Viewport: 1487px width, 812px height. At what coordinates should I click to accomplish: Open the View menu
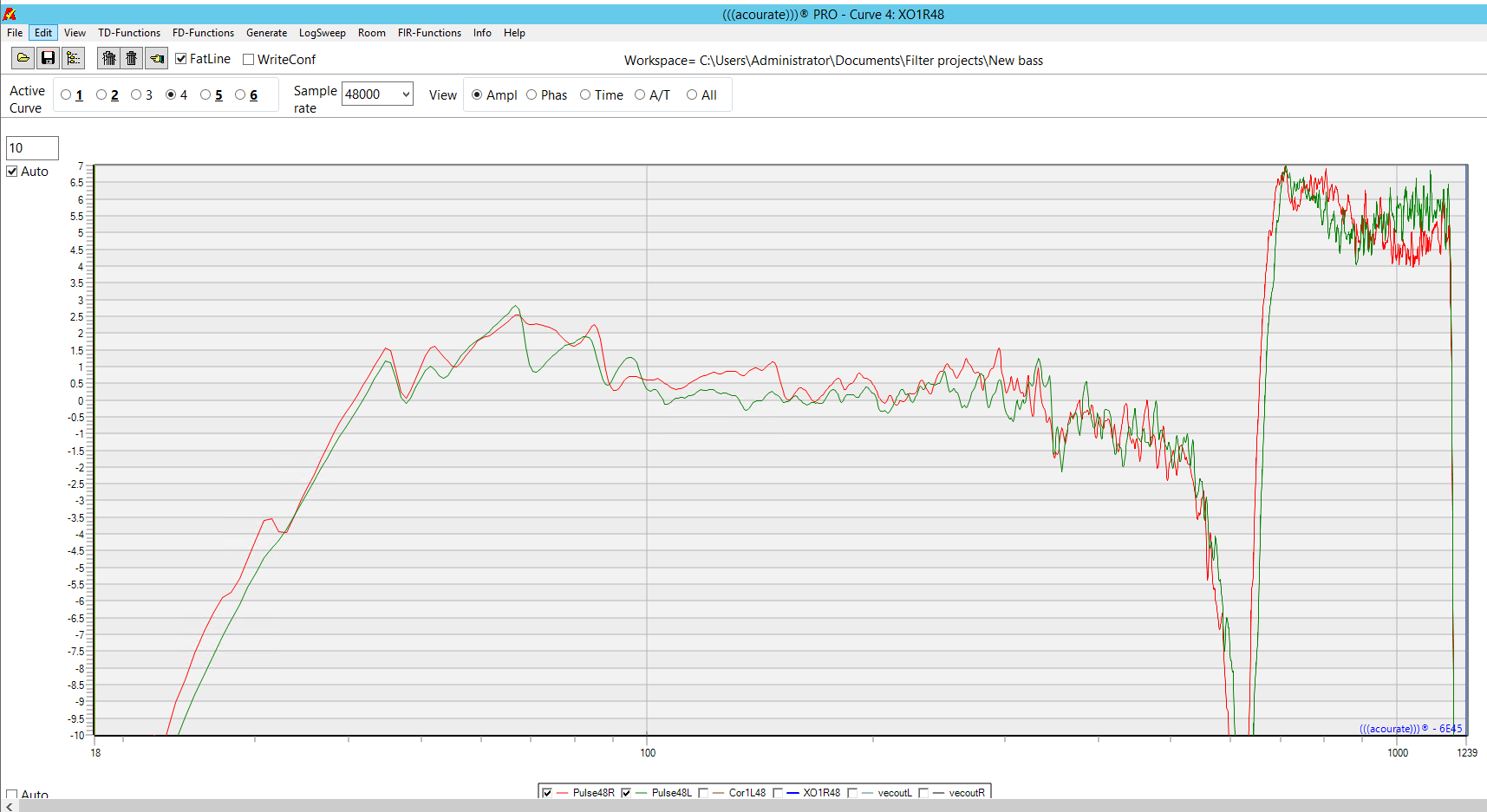click(x=75, y=33)
